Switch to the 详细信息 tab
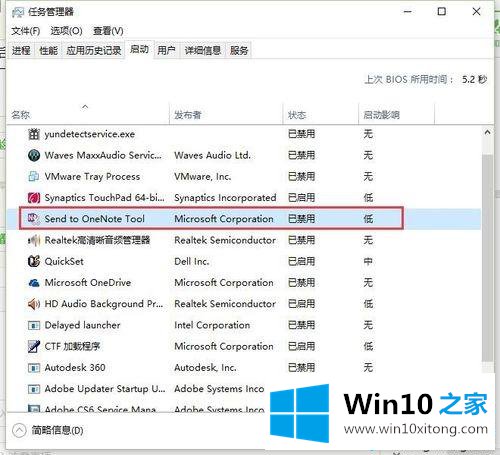 click(203, 51)
